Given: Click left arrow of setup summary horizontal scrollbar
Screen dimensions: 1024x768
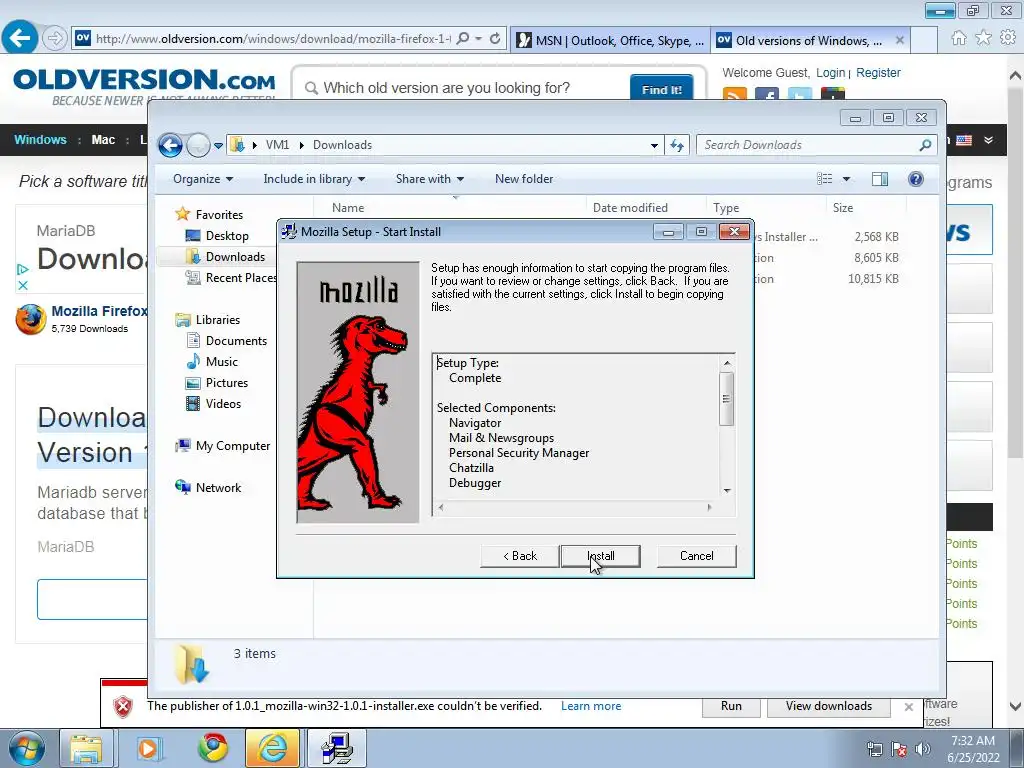Looking at the screenshot, I should 441,507.
